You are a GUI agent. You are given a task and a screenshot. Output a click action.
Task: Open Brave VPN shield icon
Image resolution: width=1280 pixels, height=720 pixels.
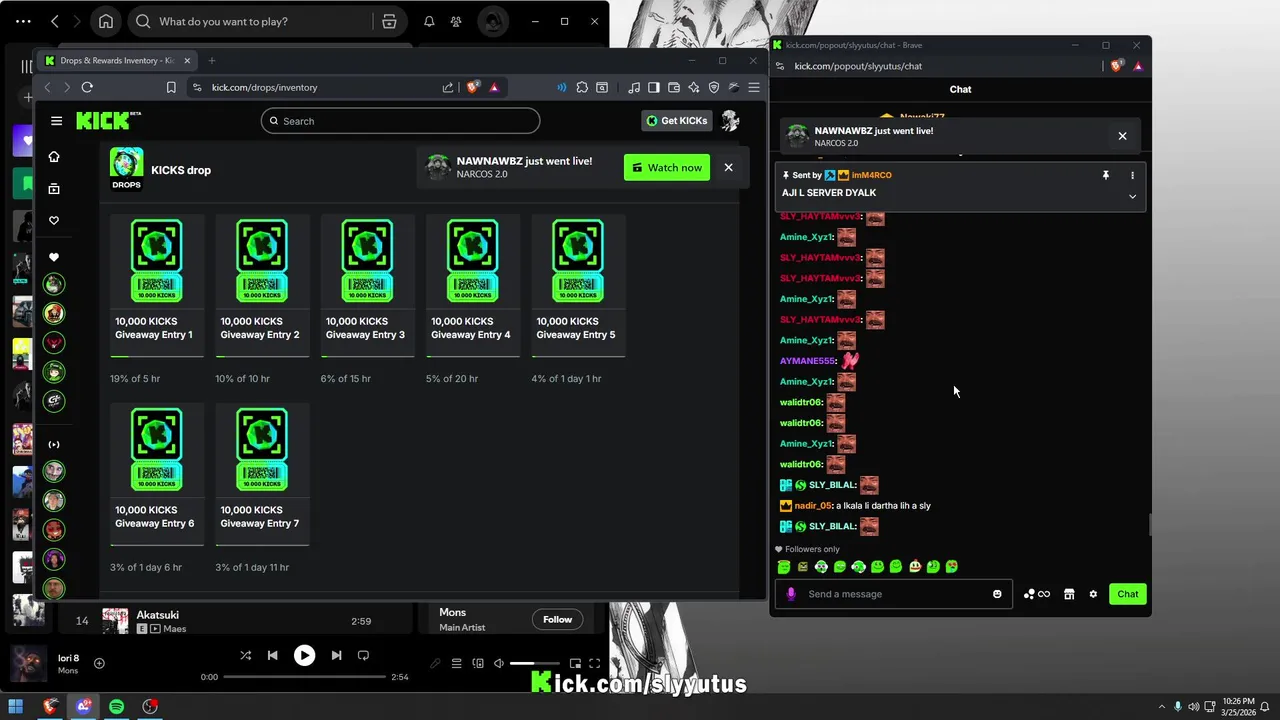[x=713, y=88]
